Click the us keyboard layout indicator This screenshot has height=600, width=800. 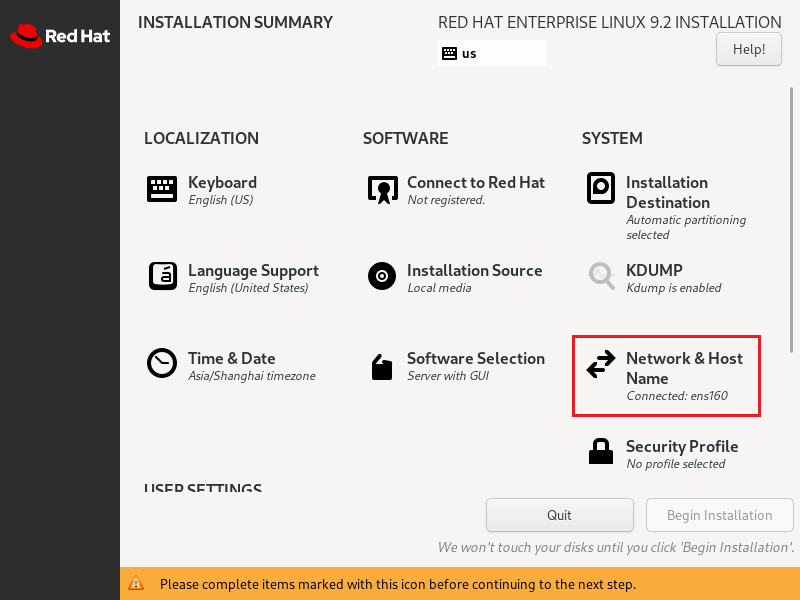point(492,53)
